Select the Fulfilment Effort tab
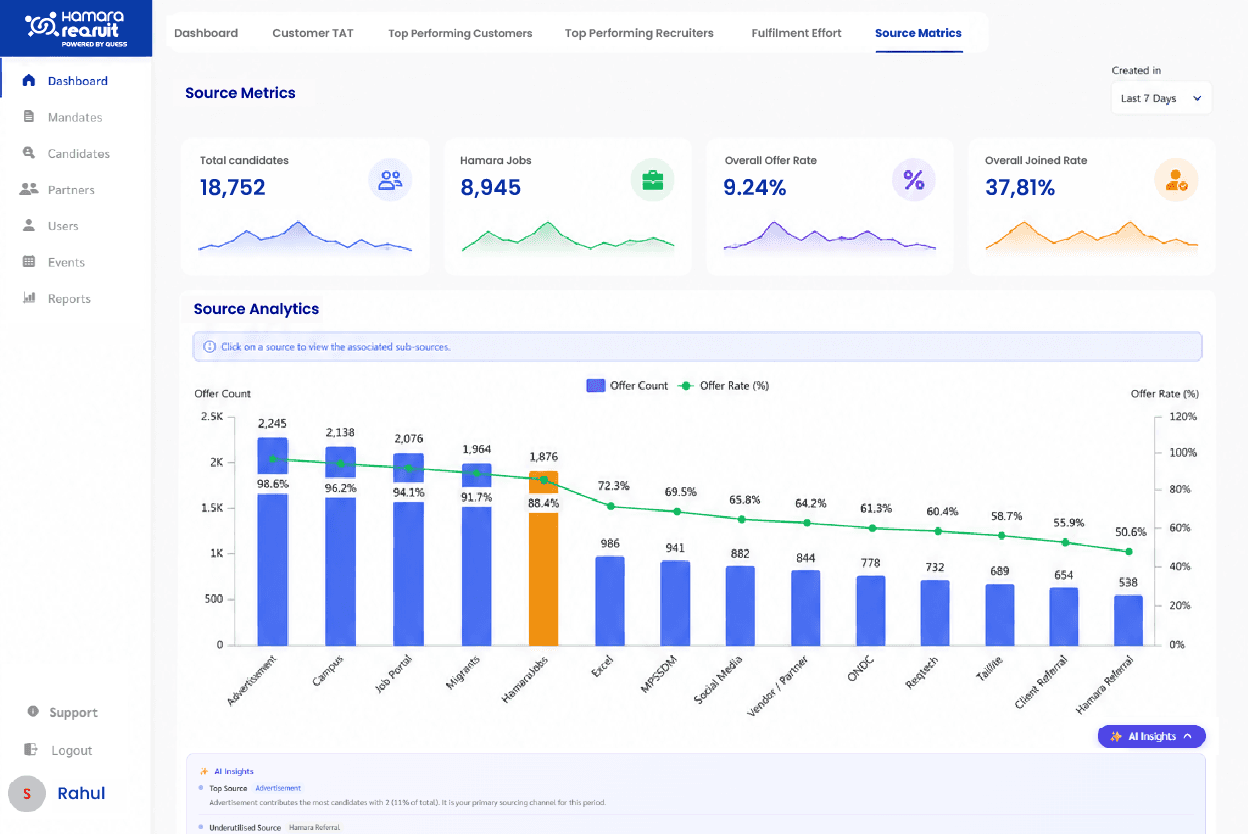 point(796,33)
